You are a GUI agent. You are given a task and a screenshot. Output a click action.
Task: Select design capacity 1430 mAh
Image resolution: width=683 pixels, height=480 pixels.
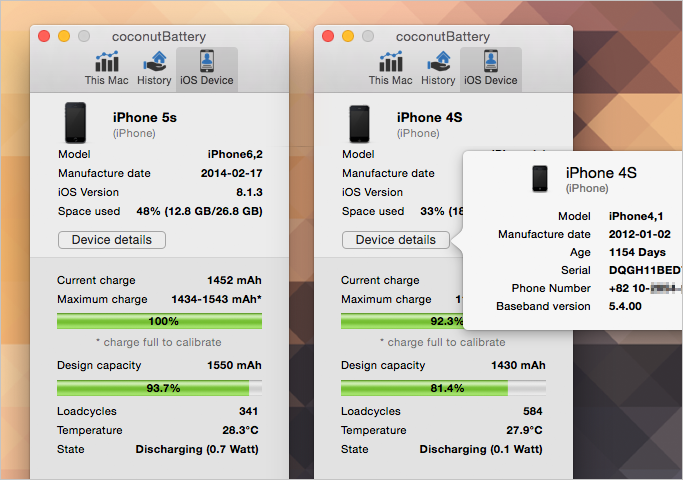point(518,365)
